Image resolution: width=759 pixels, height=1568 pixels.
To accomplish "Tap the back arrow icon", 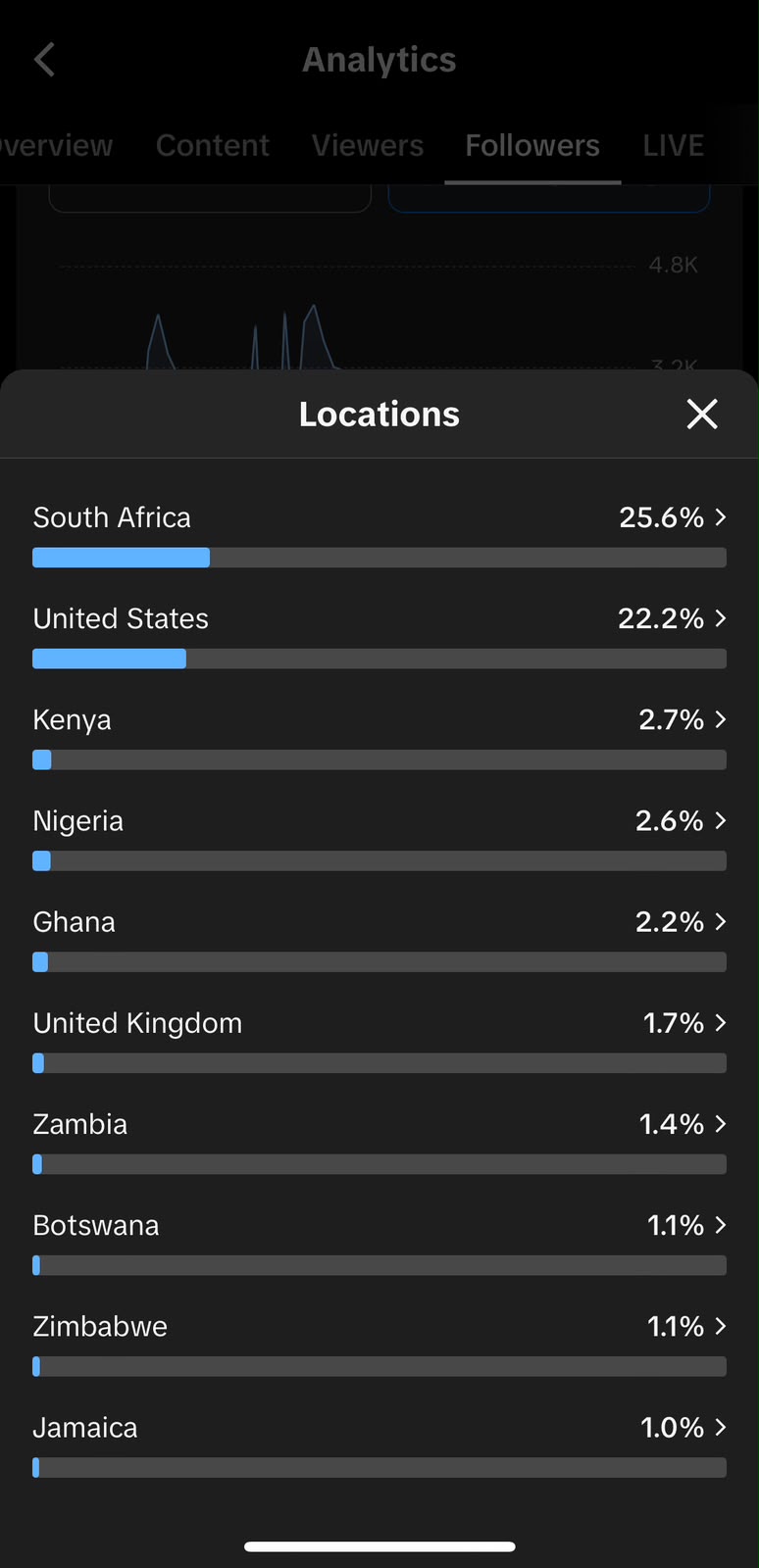I will 44,60.
